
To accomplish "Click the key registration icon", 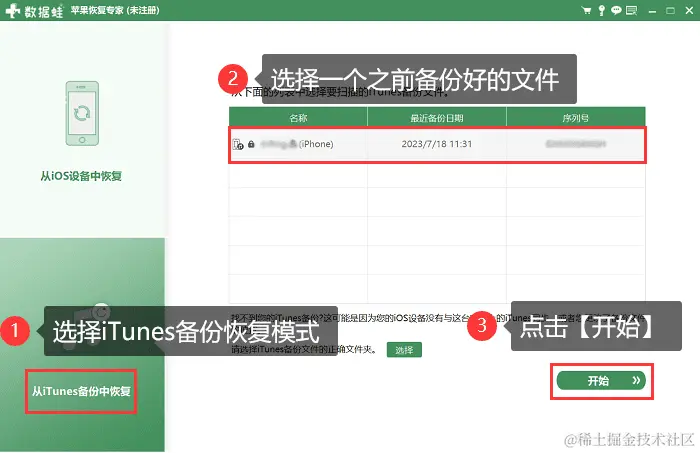I will [601, 10].
